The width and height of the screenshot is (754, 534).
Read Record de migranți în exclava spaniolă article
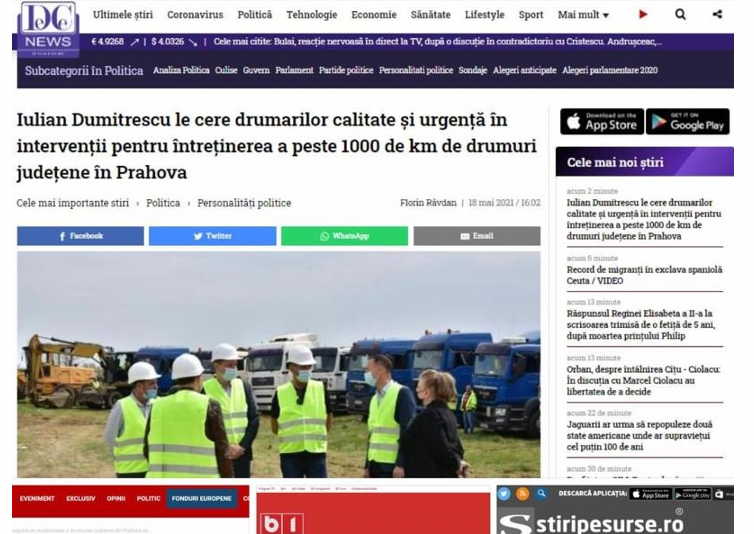point(644,275)
